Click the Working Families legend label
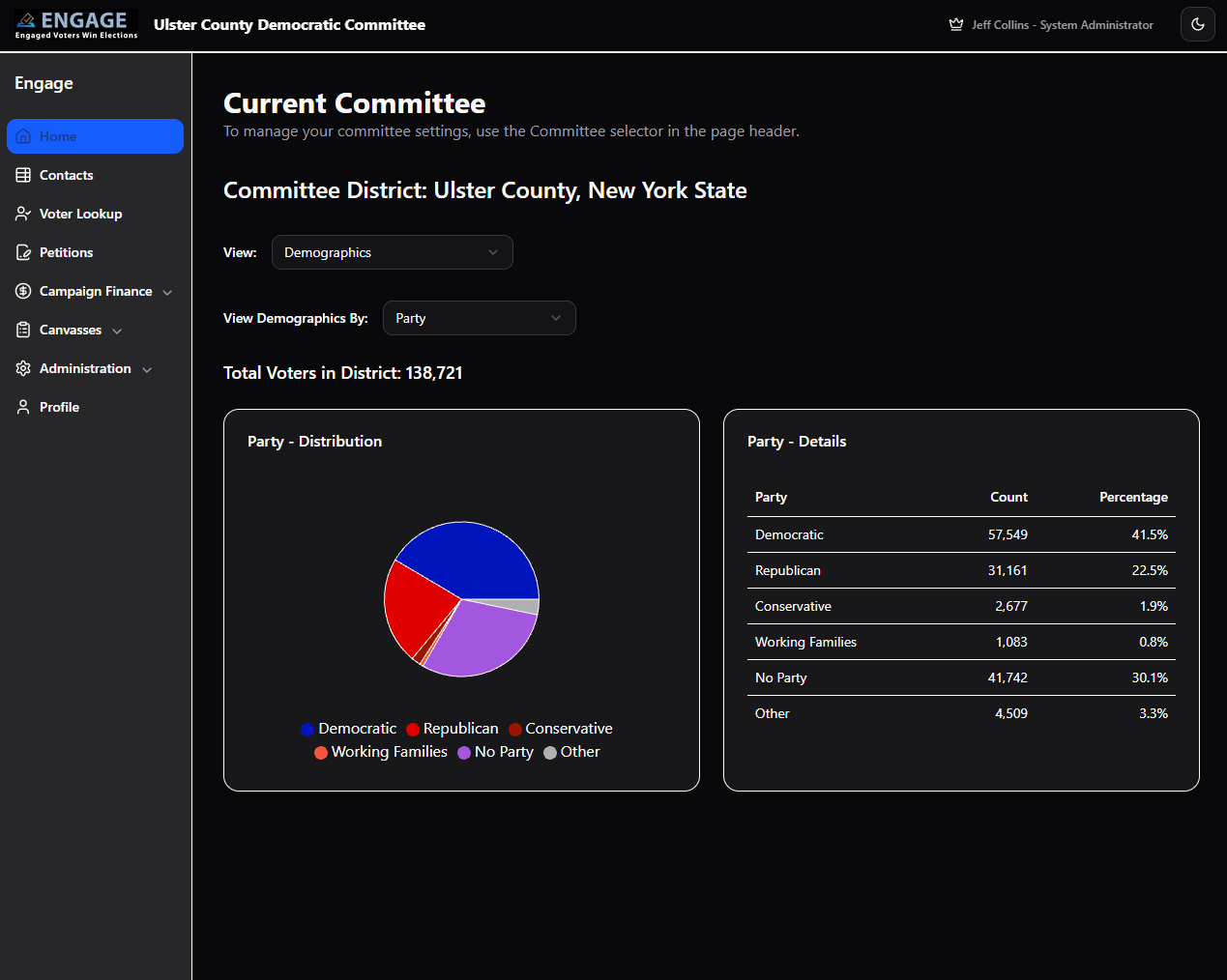The height and width of the screenshot is (980, 1227). pyautogui.click(x=390, y=752)
